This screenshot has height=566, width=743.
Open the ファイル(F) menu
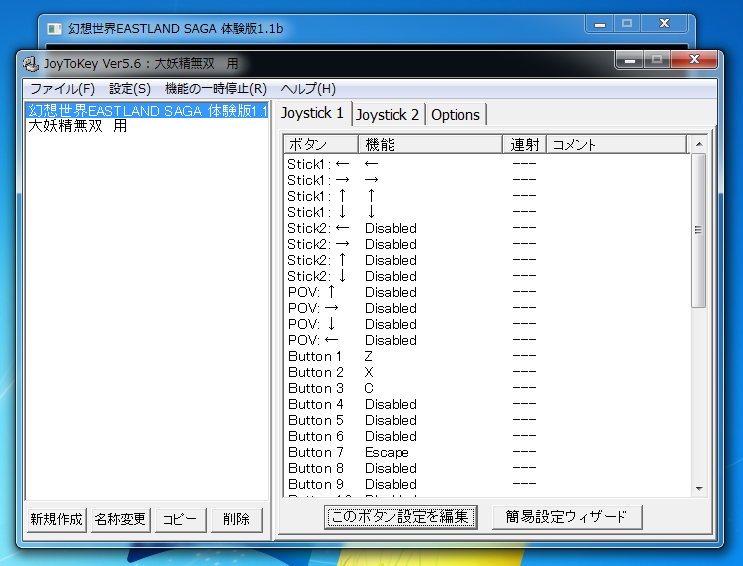point(63,89)
